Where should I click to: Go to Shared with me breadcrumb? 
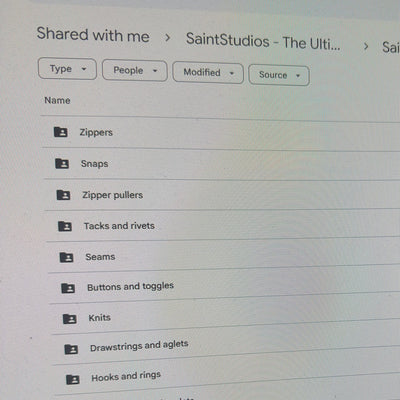click(93, 35)
